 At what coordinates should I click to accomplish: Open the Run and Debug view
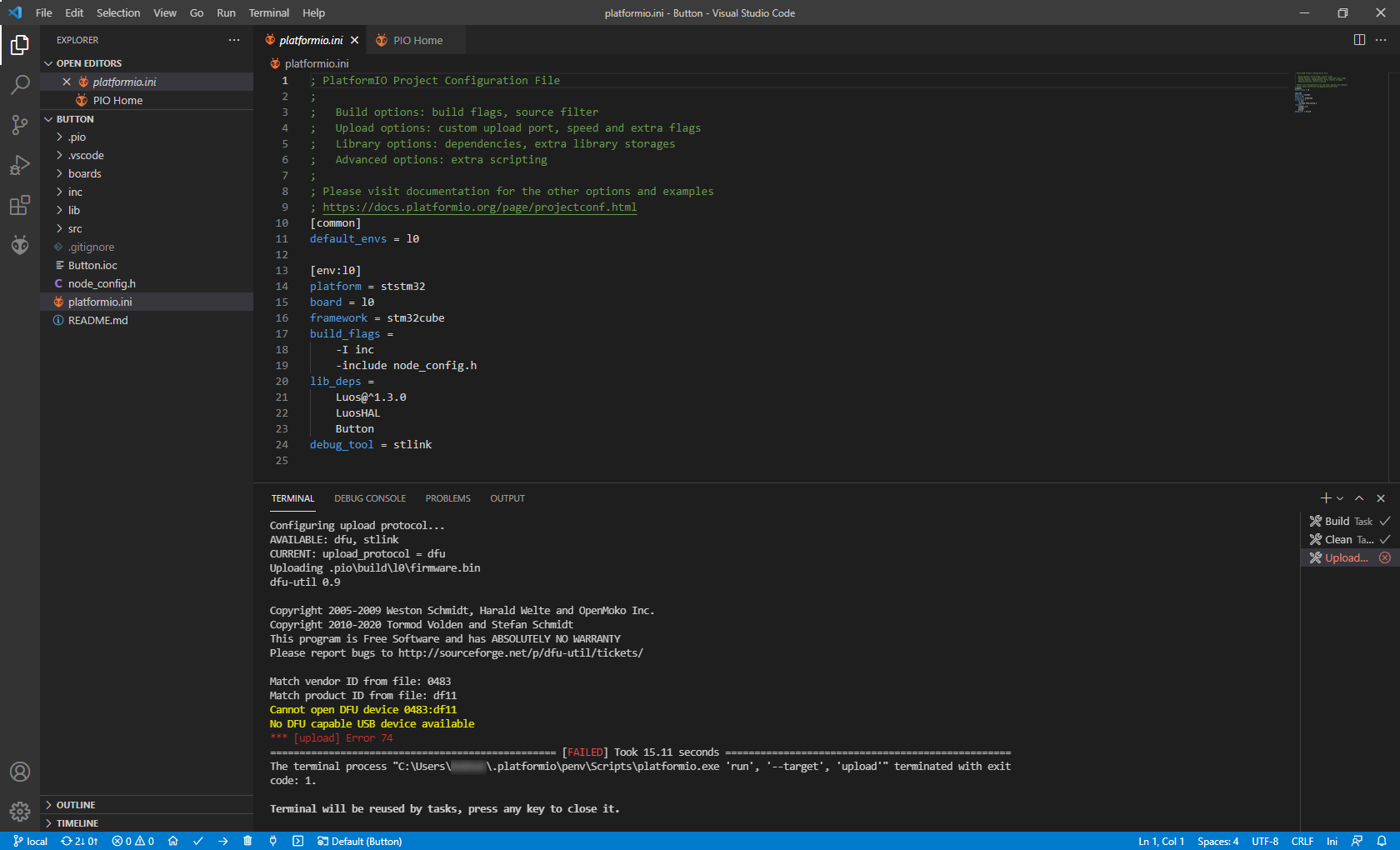pyautogui.click(x=20, y=165)
